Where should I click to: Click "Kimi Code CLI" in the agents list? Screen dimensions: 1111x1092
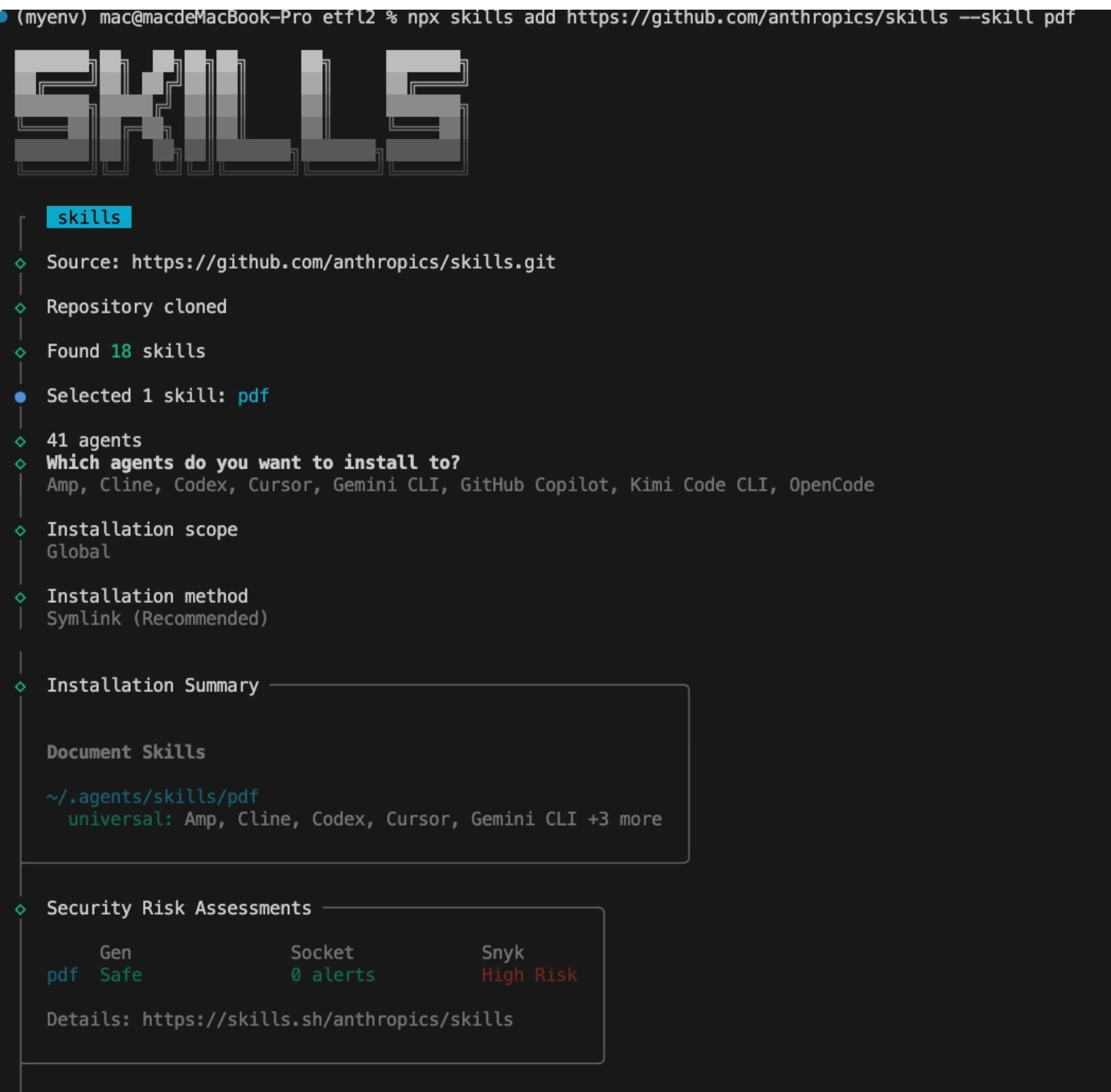[699, 485]
